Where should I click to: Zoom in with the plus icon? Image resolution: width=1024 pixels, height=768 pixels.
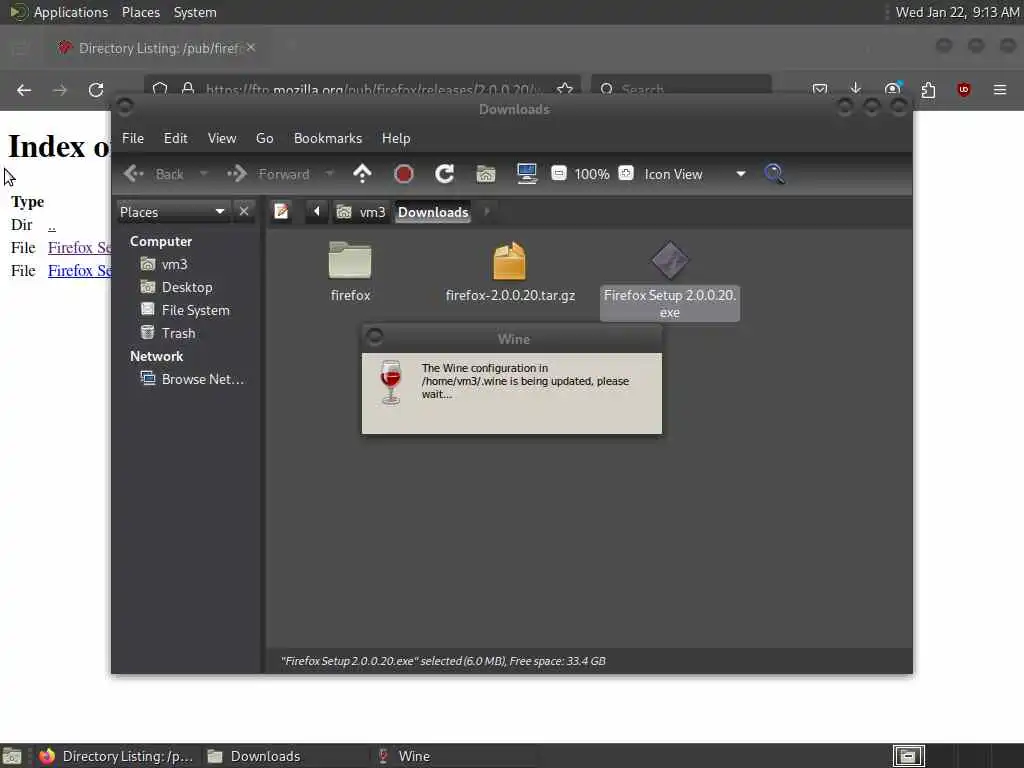click(x=626, y=173)
